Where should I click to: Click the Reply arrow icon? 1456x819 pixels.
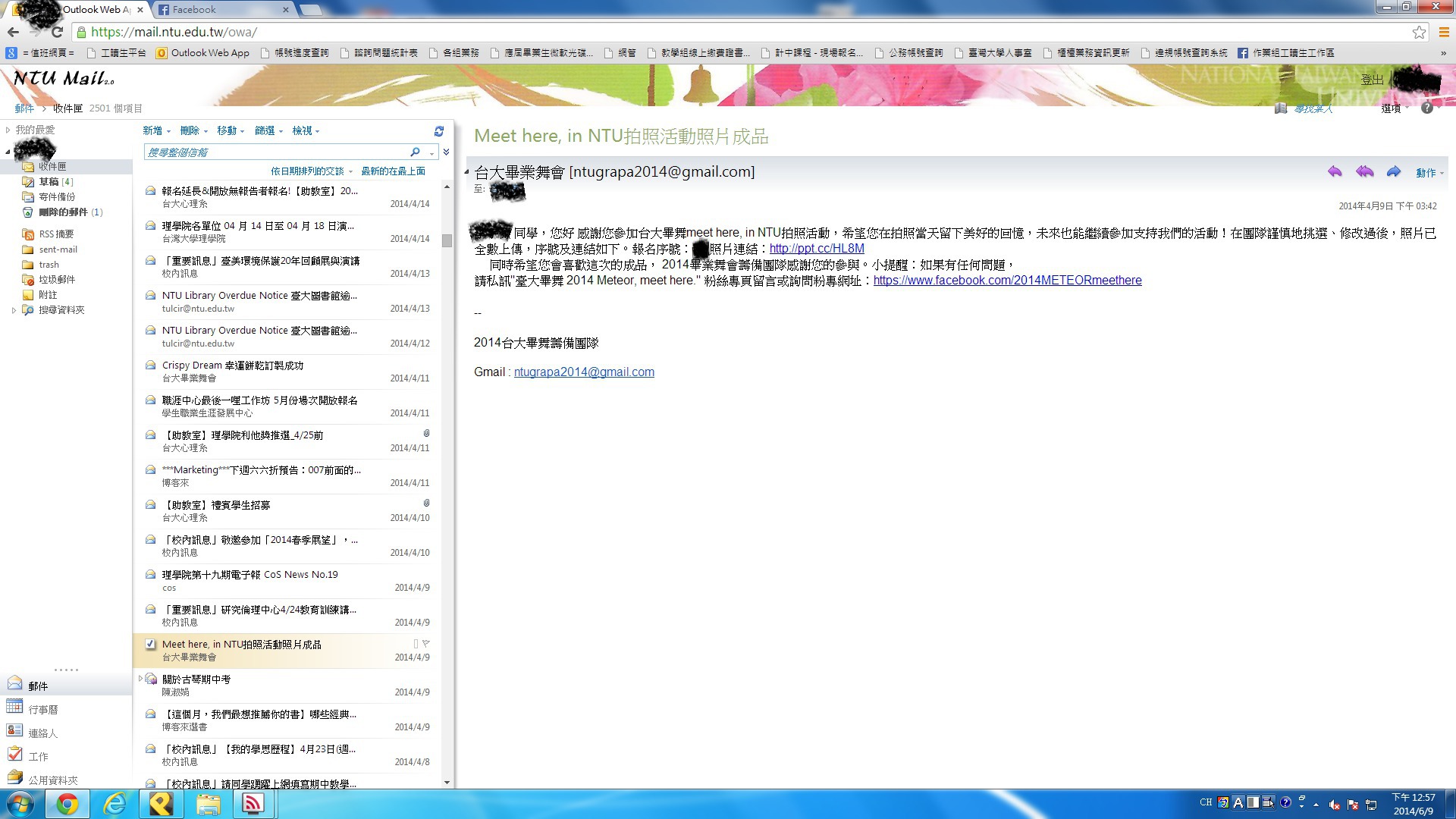(x=1335, y=172)
